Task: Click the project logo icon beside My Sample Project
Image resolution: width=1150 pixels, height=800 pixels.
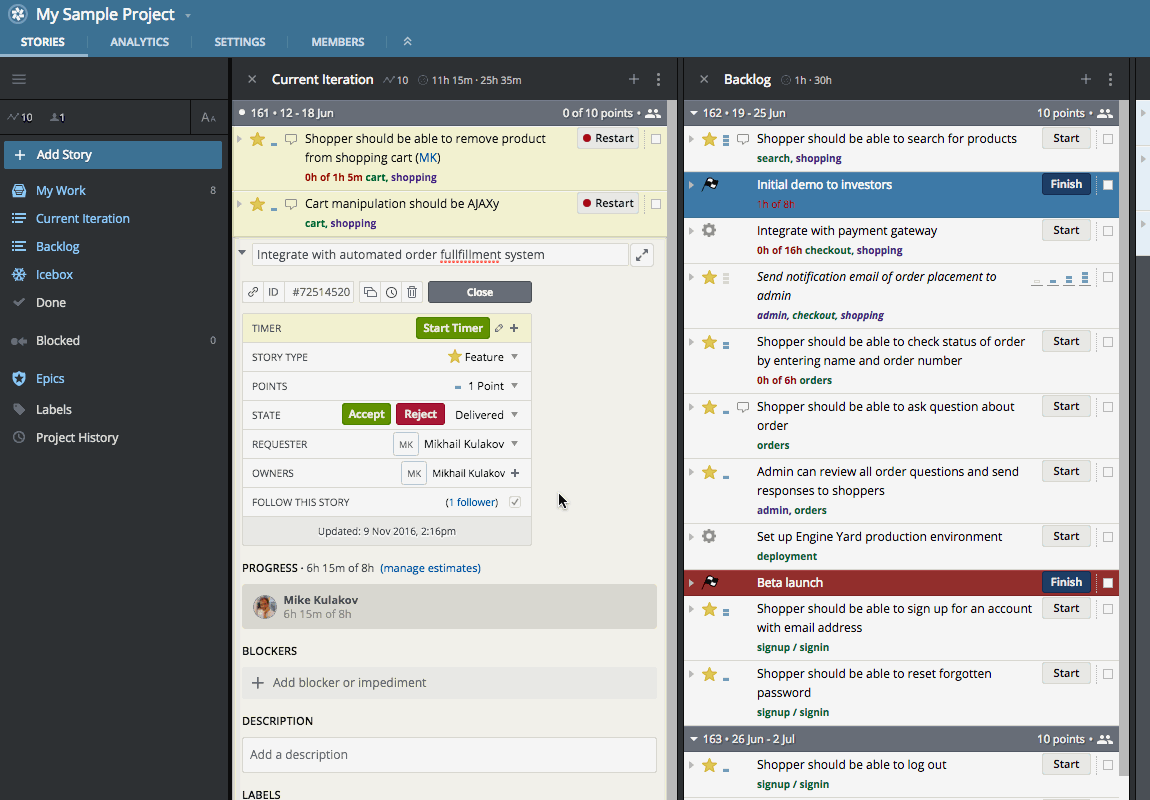Action: pyautogui.click(x=18, y=14)
